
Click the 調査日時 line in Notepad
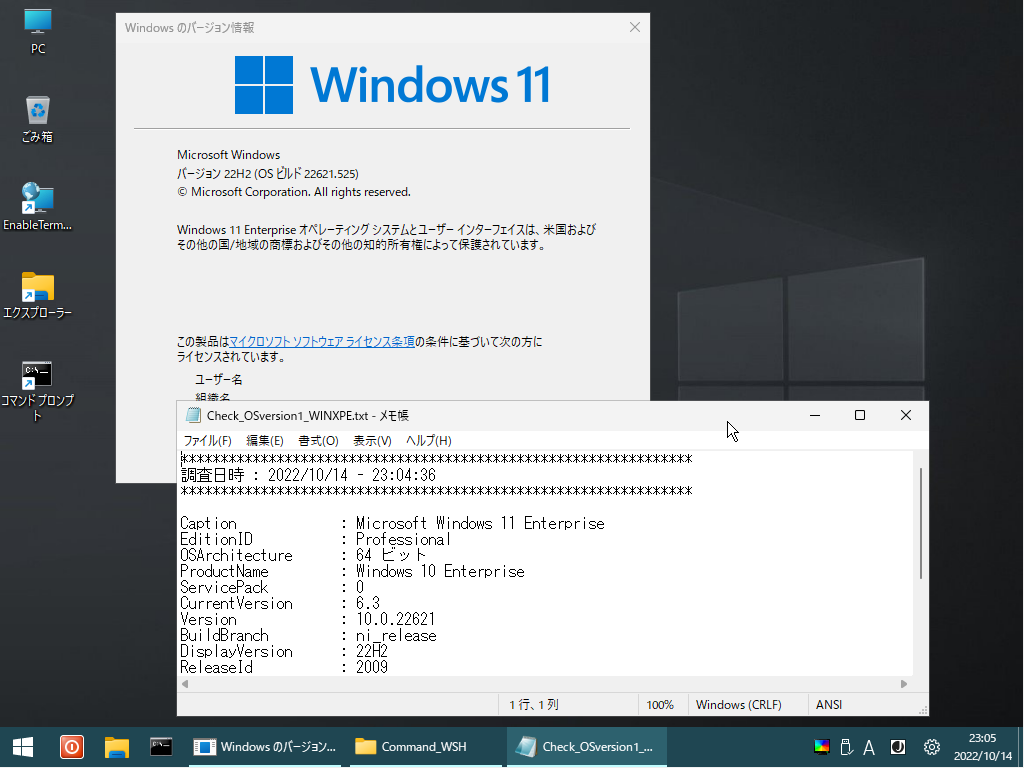pyautogui.click(x=308, y=475)
